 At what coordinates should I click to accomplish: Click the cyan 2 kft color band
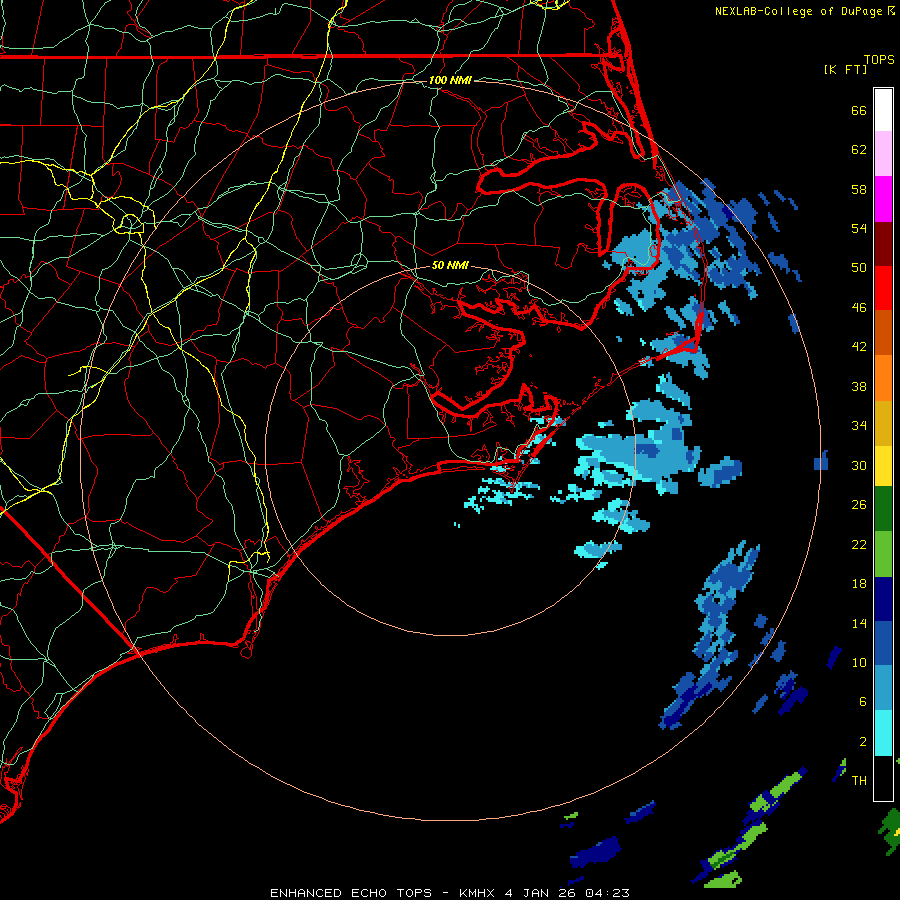pyautogui.click(x=883, y=733)
